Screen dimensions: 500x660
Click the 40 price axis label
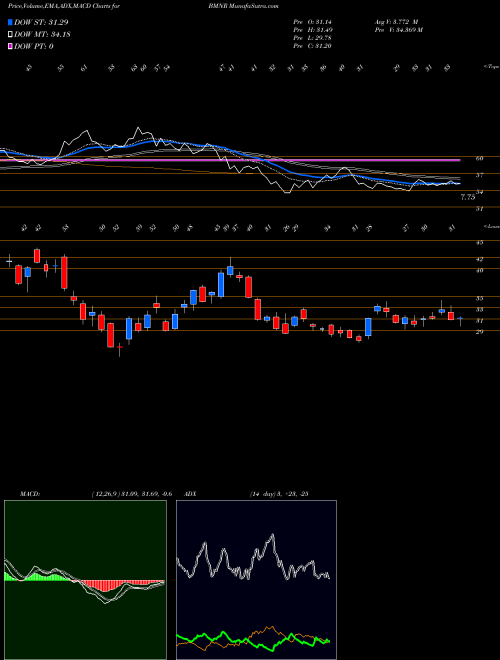coord(479,271)
